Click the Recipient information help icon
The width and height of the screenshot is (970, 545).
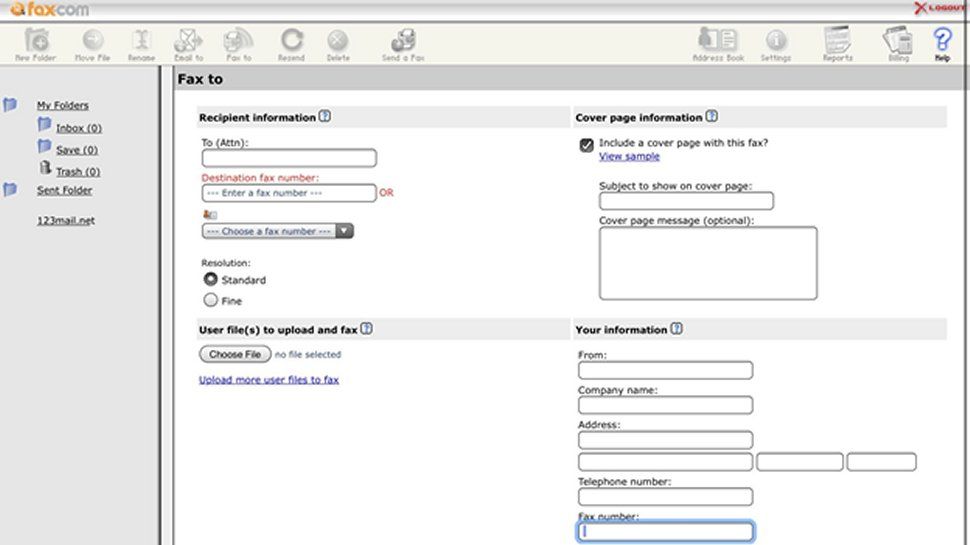pyautogui.click(x=325, y=117)
